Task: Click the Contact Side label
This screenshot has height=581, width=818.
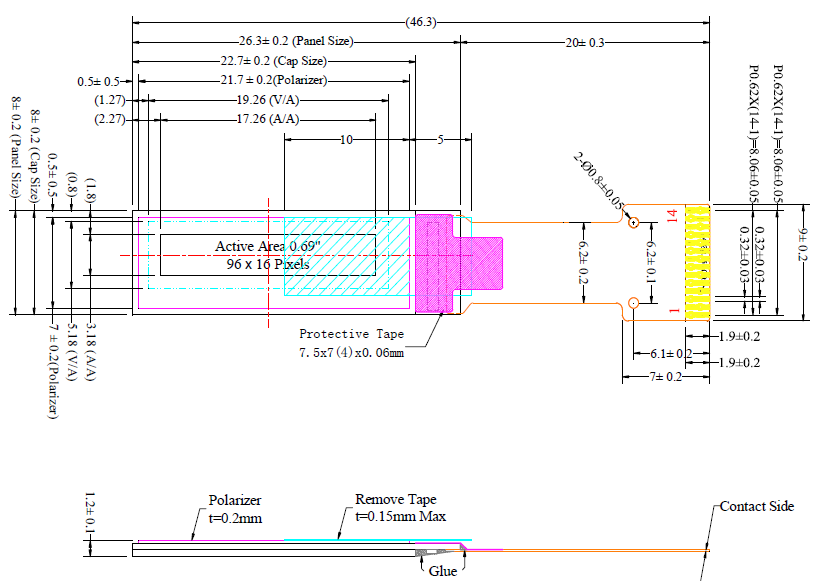Action: pos(756,506)
